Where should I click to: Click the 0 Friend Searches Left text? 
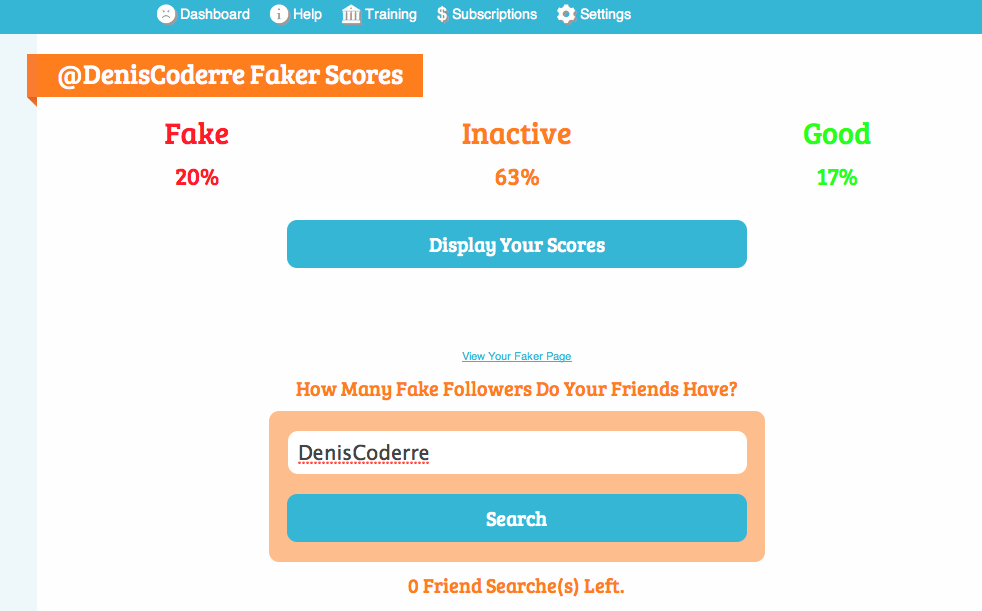tap(516, 586)
